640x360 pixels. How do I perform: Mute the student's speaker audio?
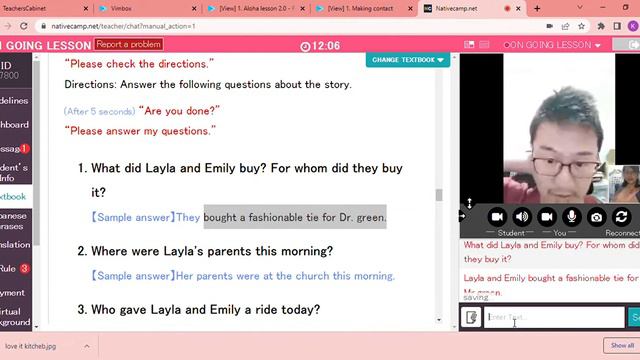pos(522,217)
